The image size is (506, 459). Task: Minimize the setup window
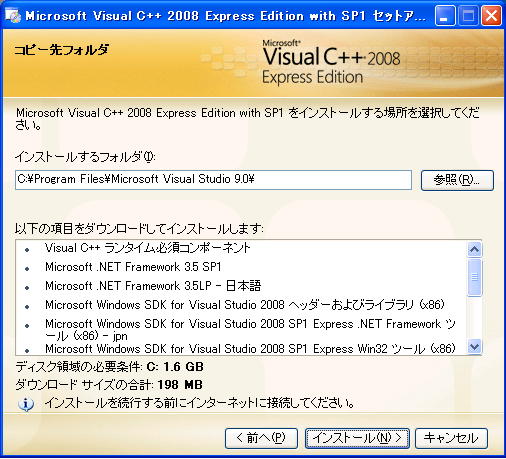point(445,16)
